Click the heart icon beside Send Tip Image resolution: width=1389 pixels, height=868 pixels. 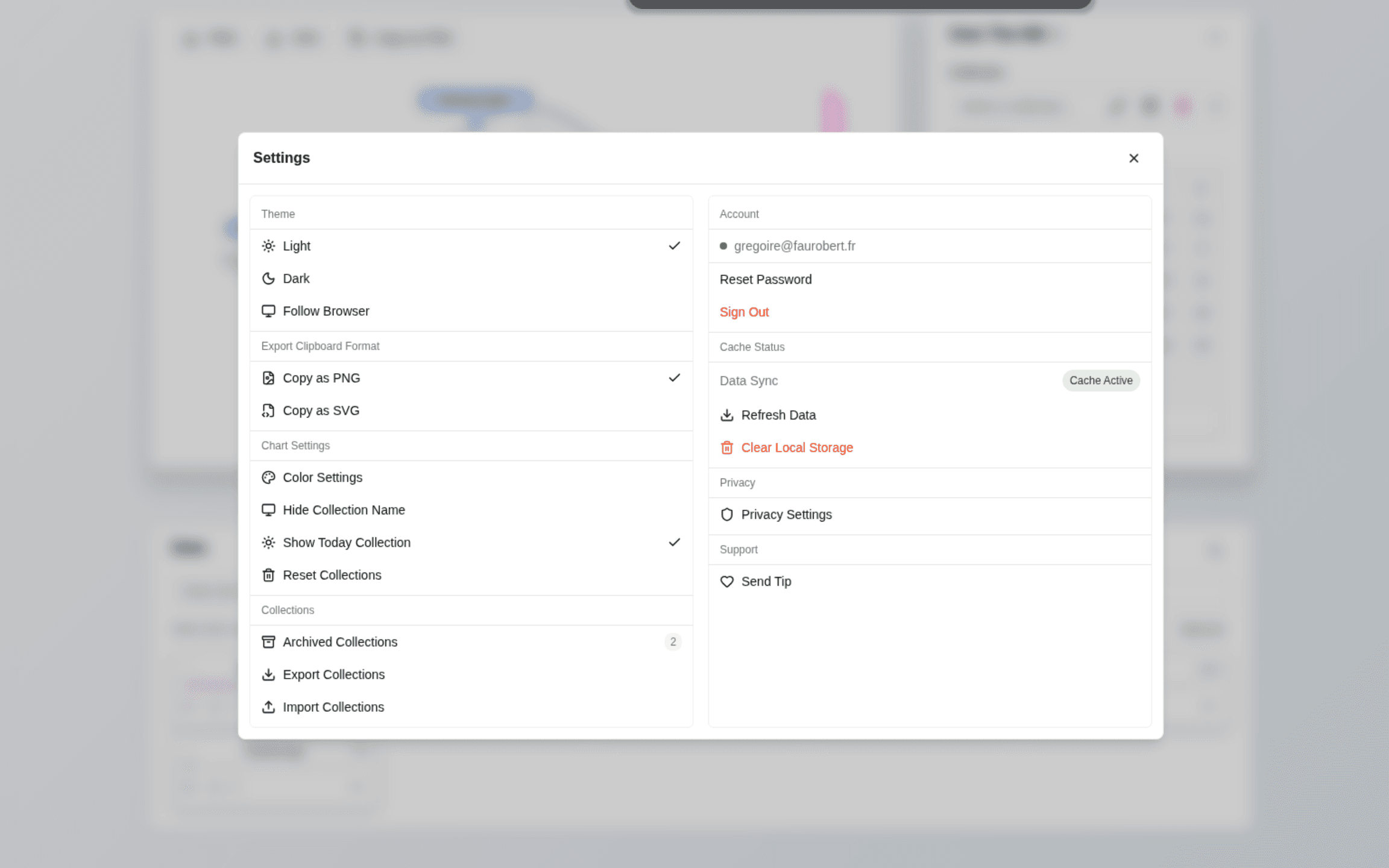tap(727, 582)
